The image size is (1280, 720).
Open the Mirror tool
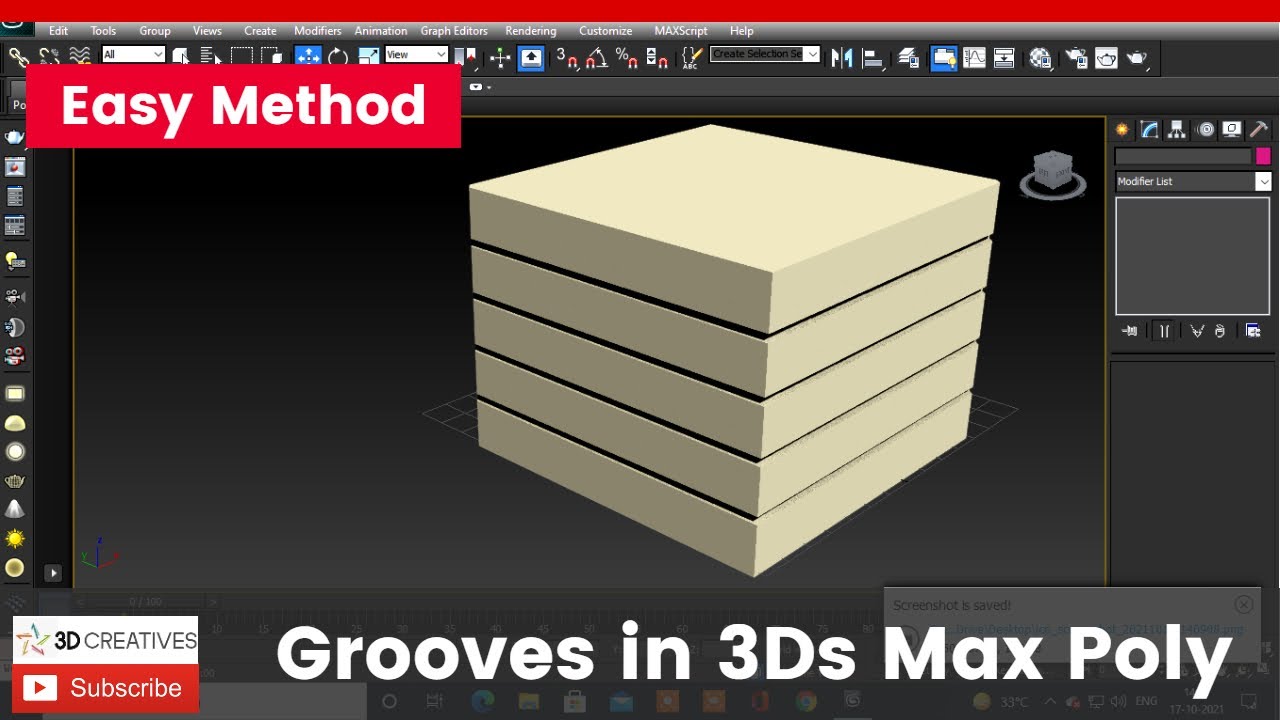point(842,58)
